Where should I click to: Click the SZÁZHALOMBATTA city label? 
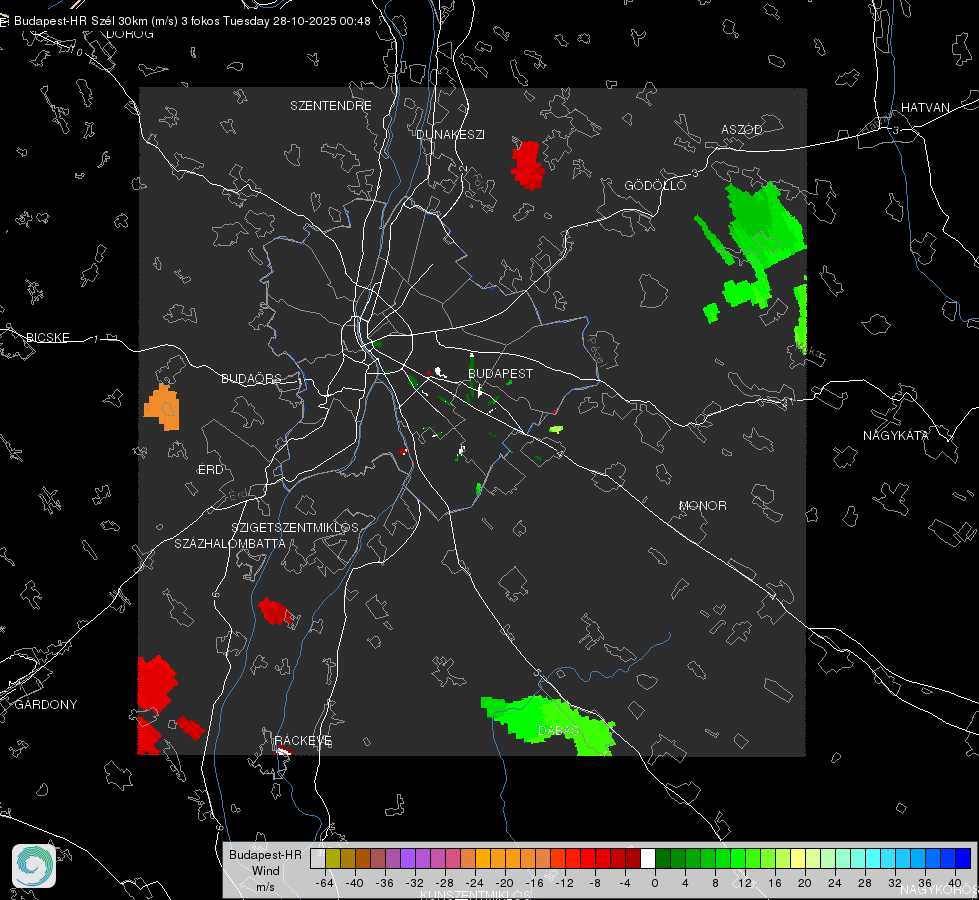(x=230, y=543)
